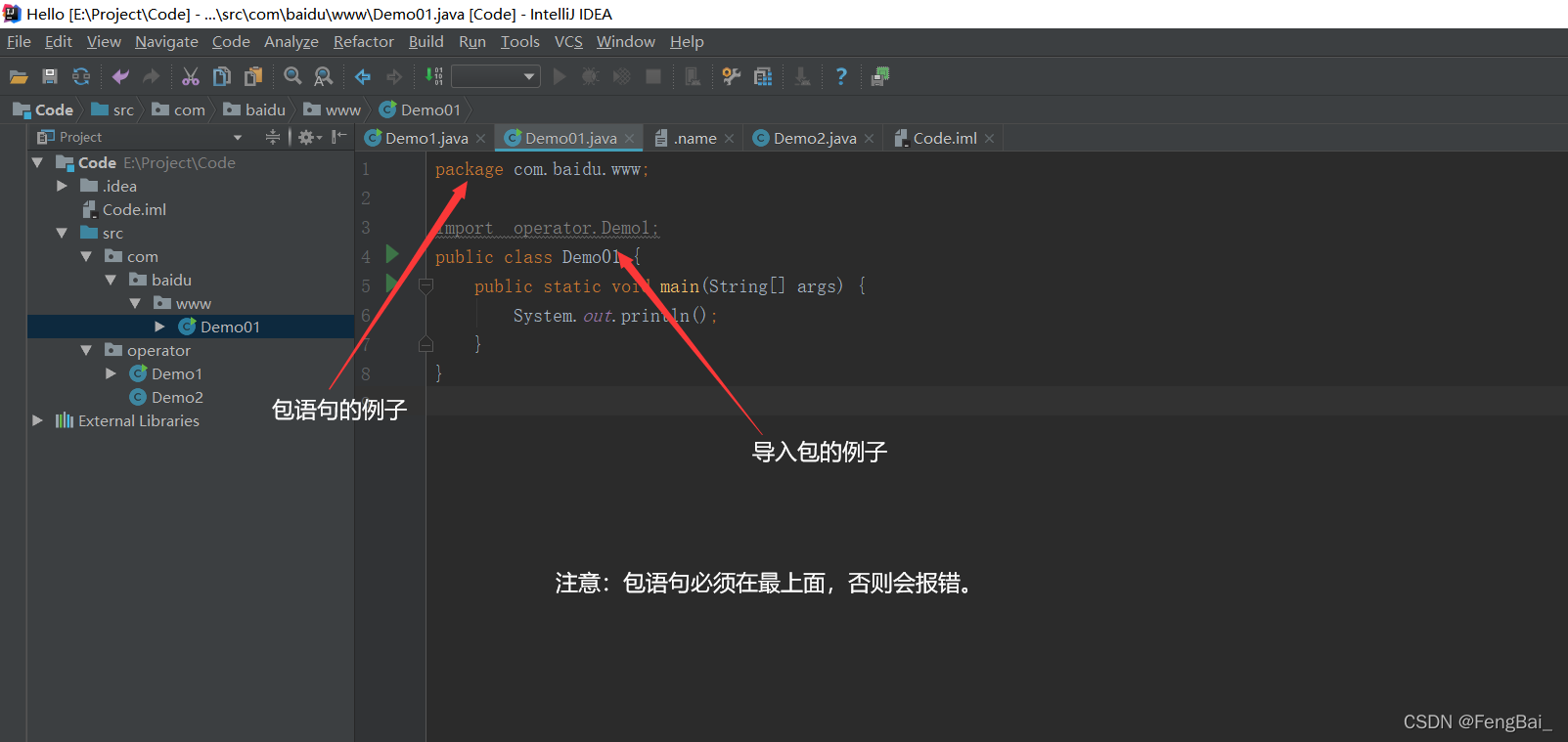Viewport: 1568px width, 742px height.
Task: Close the Demo1.java tab
Action: click(480, 139)
